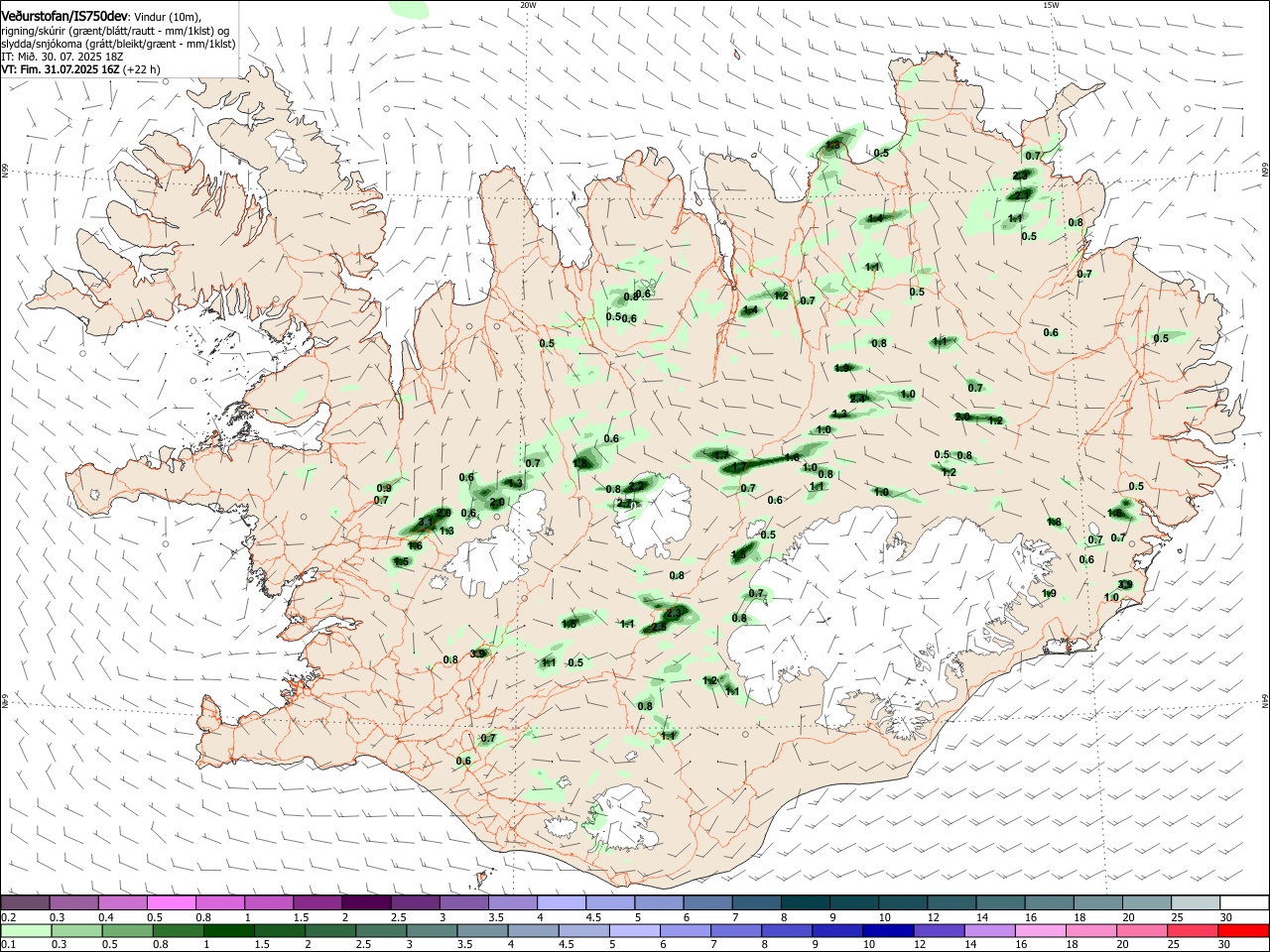Click the 'VT: Fim. 31.07.2025 16Z' valid time

coord(61,69)
